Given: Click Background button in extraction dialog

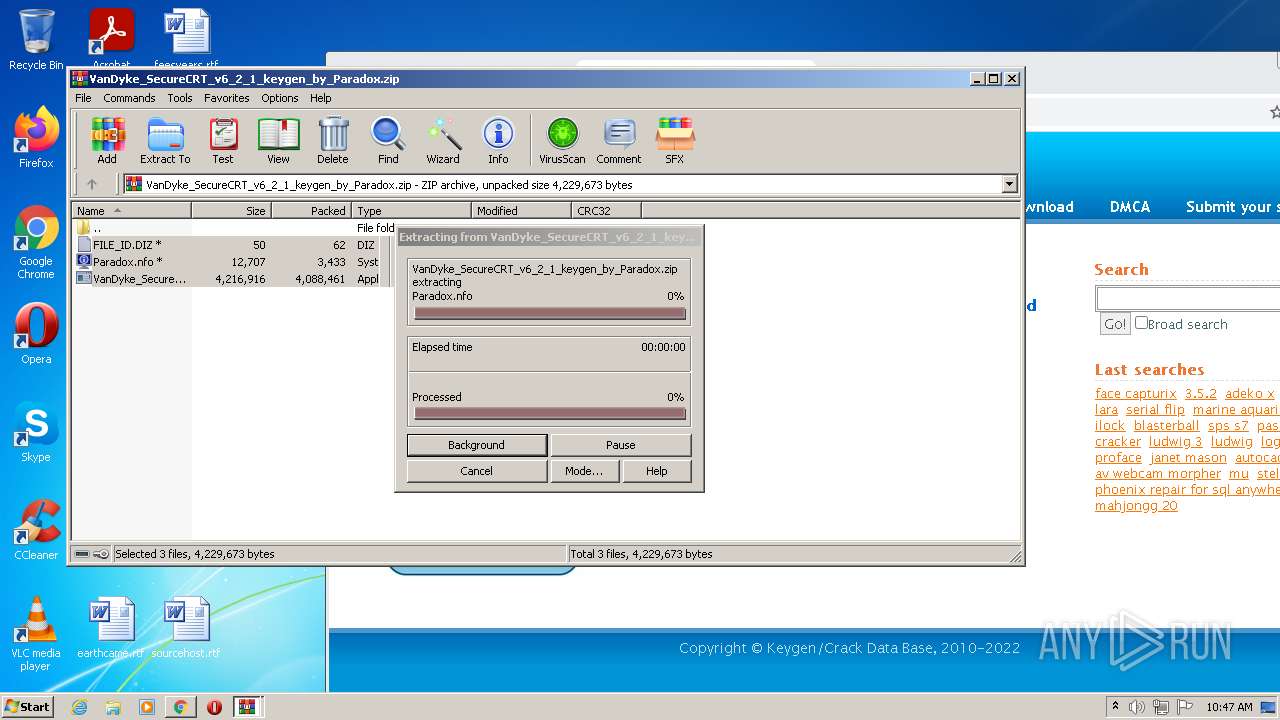Looking at the screenshot, I should click(477, 445).
